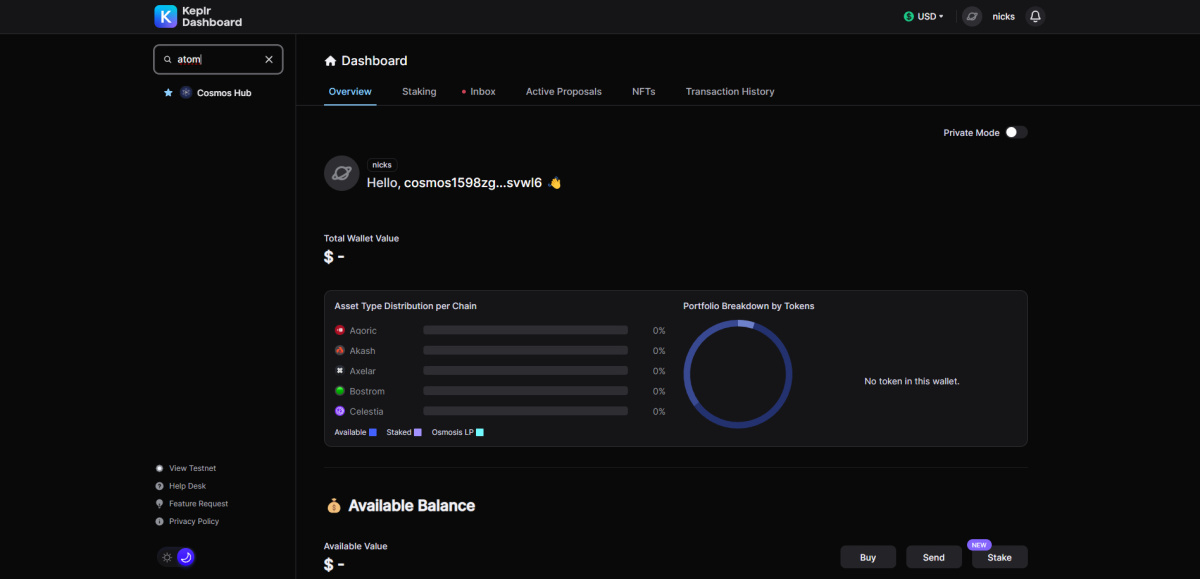Go to the Transaction History tab

[x=730, y=91]
